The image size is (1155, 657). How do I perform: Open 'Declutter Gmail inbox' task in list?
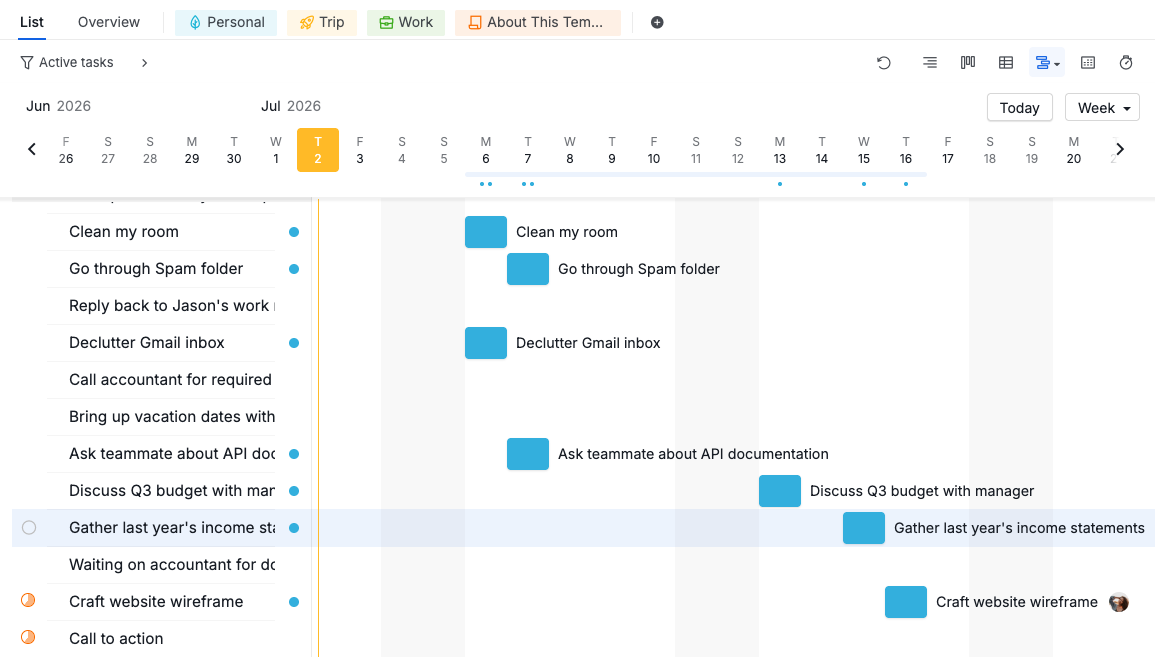pyautogui.click(x=147, y=342)
